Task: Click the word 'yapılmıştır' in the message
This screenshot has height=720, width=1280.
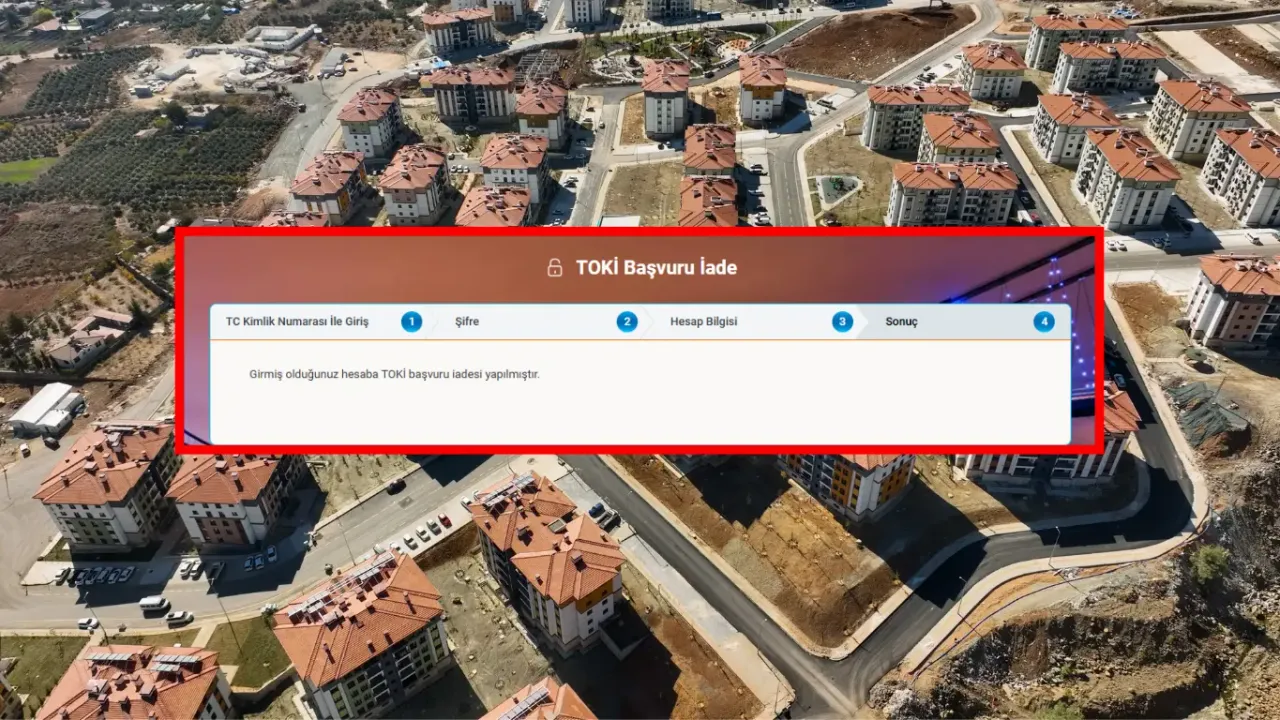Action: [512, 375]
